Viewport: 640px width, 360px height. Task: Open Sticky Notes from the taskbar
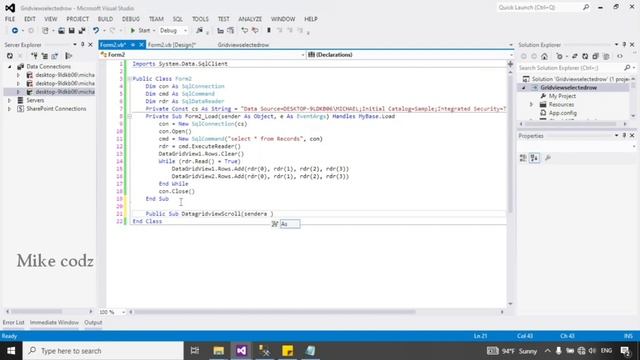click(287, 351)
